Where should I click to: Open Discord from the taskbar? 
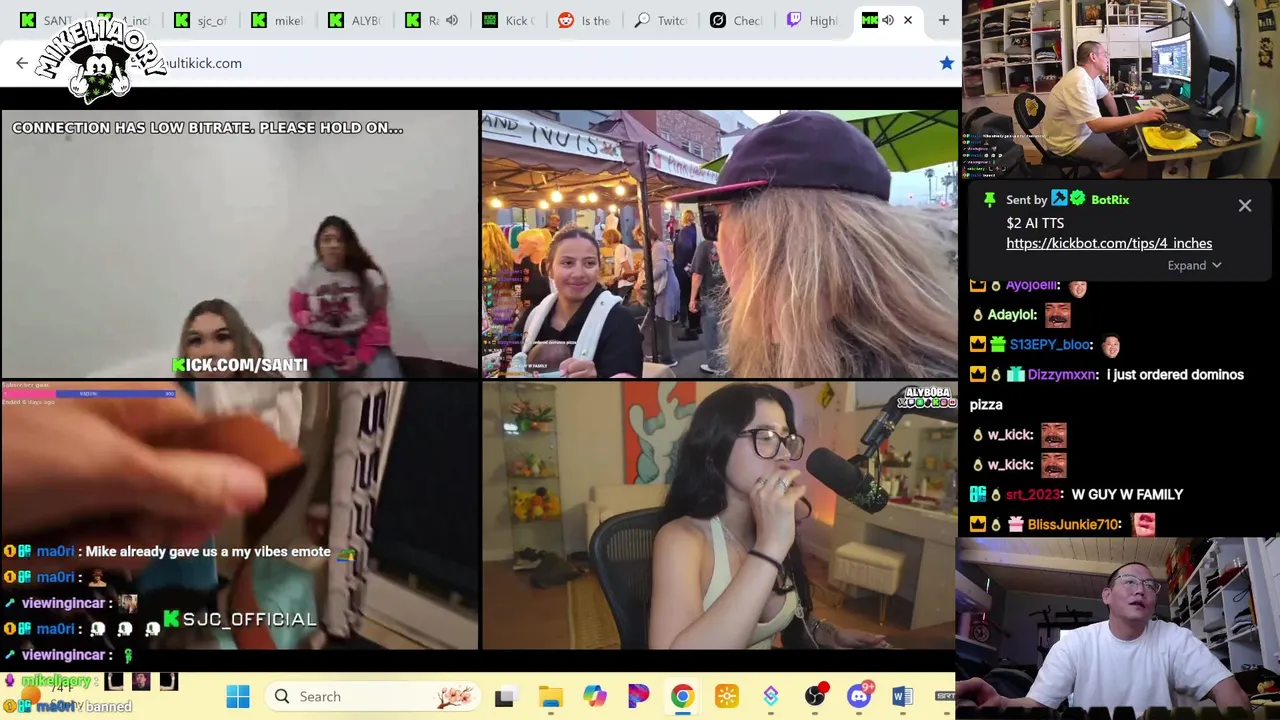point(859,697)
